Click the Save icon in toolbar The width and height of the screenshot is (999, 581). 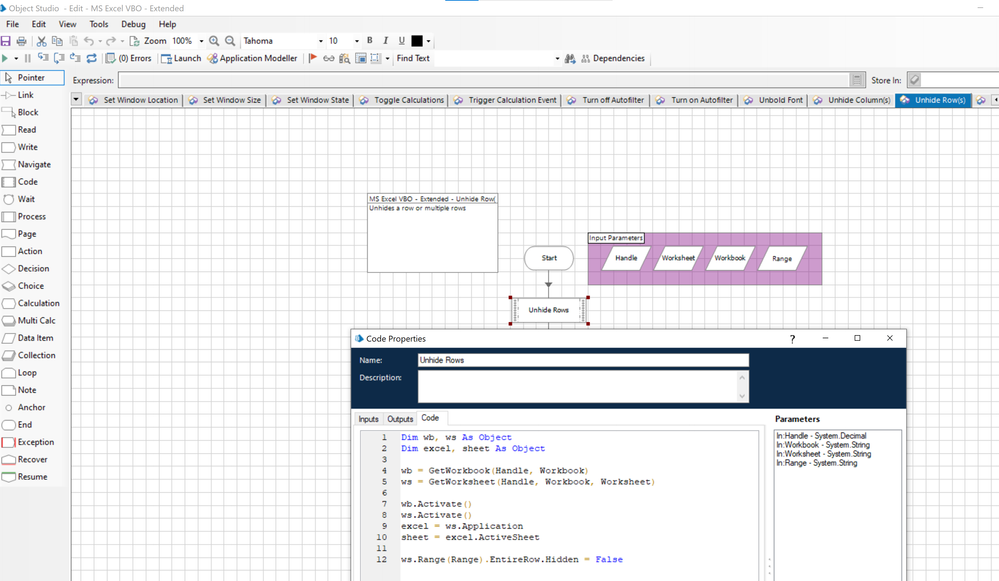coord(6,41)
